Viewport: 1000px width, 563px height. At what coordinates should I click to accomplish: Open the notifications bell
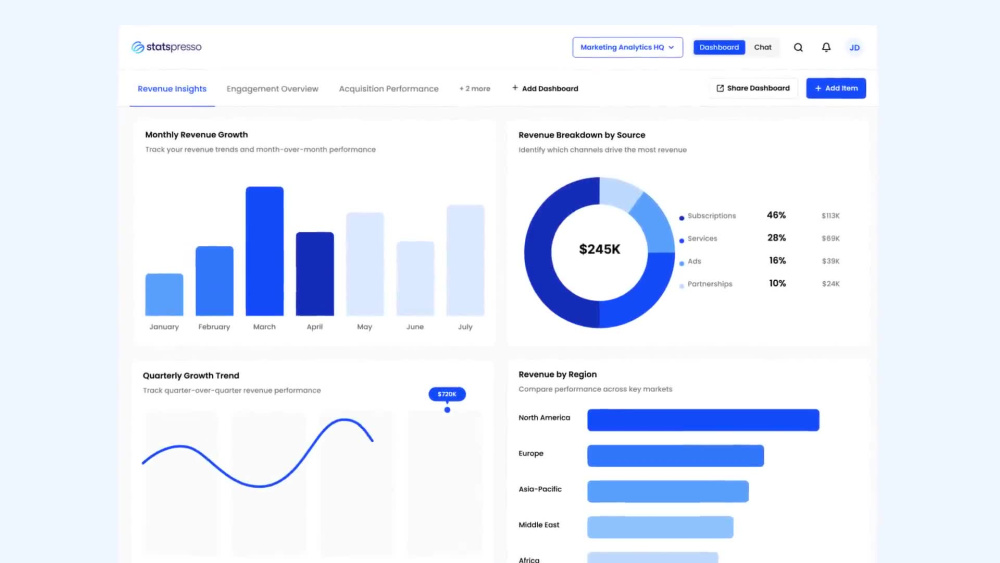point(826,48)
